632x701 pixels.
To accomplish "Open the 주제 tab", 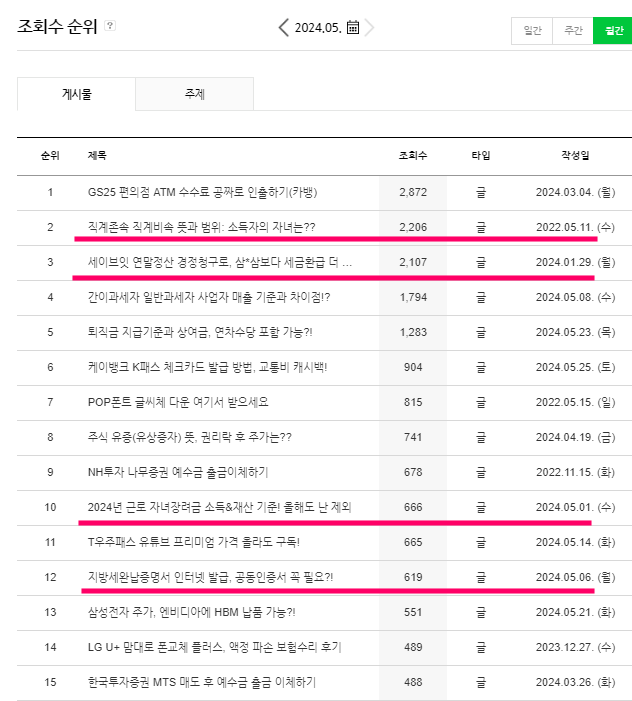I will pos(194,94).
